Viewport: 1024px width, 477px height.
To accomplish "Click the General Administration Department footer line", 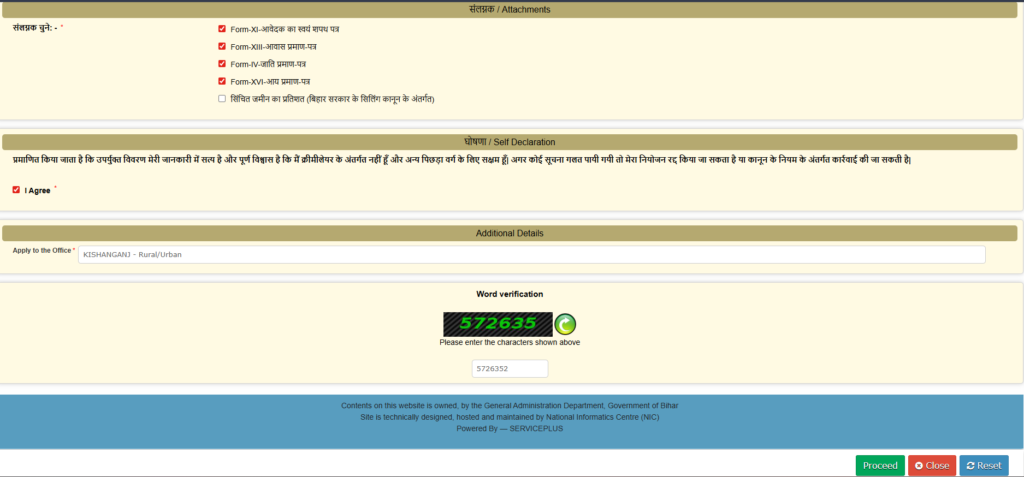I will tap(509, 406).
